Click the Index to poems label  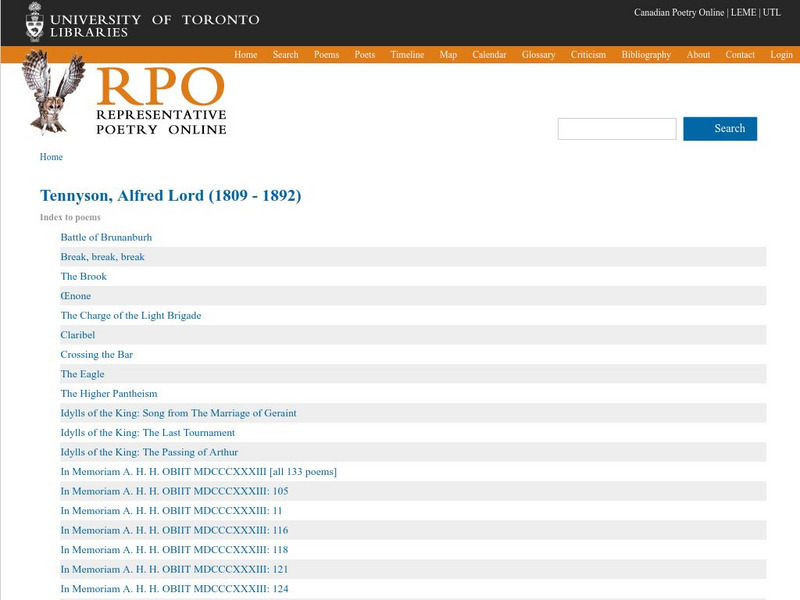(x=70, y=217)
